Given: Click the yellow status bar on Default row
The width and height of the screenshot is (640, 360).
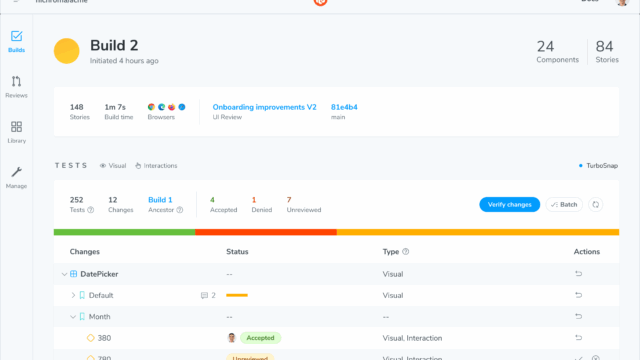Looking at the screenshot, I should point(237,295).
